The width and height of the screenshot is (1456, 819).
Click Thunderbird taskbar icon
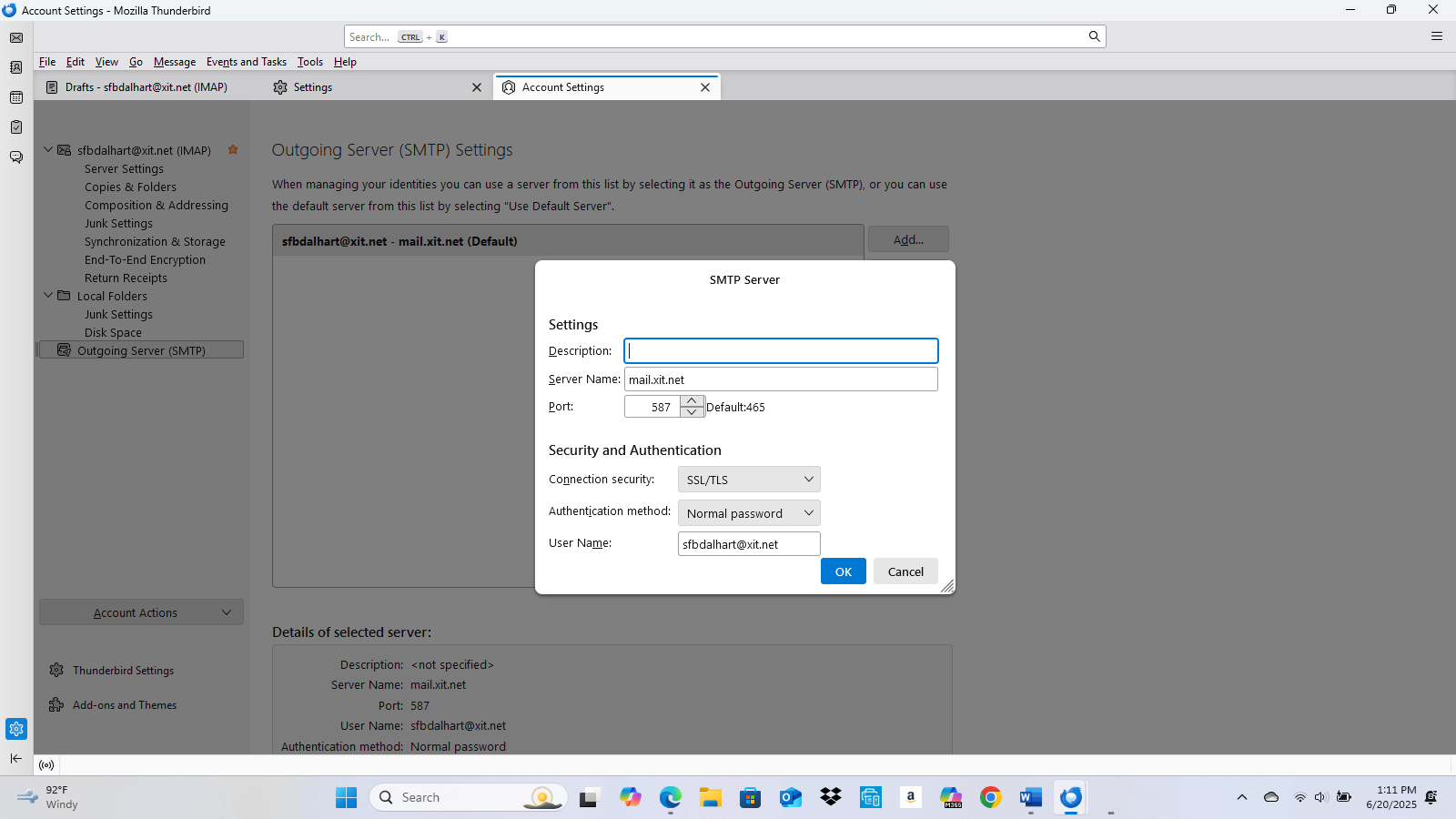tap(1071, 798)
